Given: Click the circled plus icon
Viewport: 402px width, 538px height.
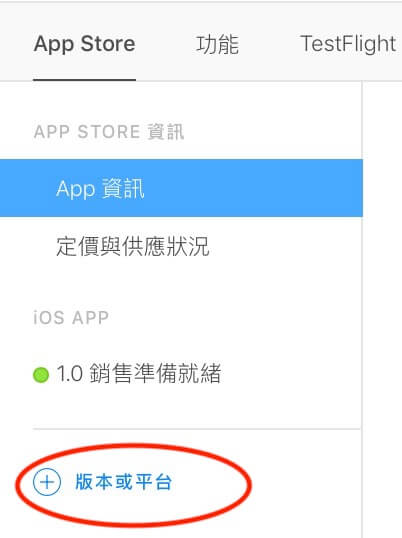Looking at the screenshot, I should click(x=47, y=482).
